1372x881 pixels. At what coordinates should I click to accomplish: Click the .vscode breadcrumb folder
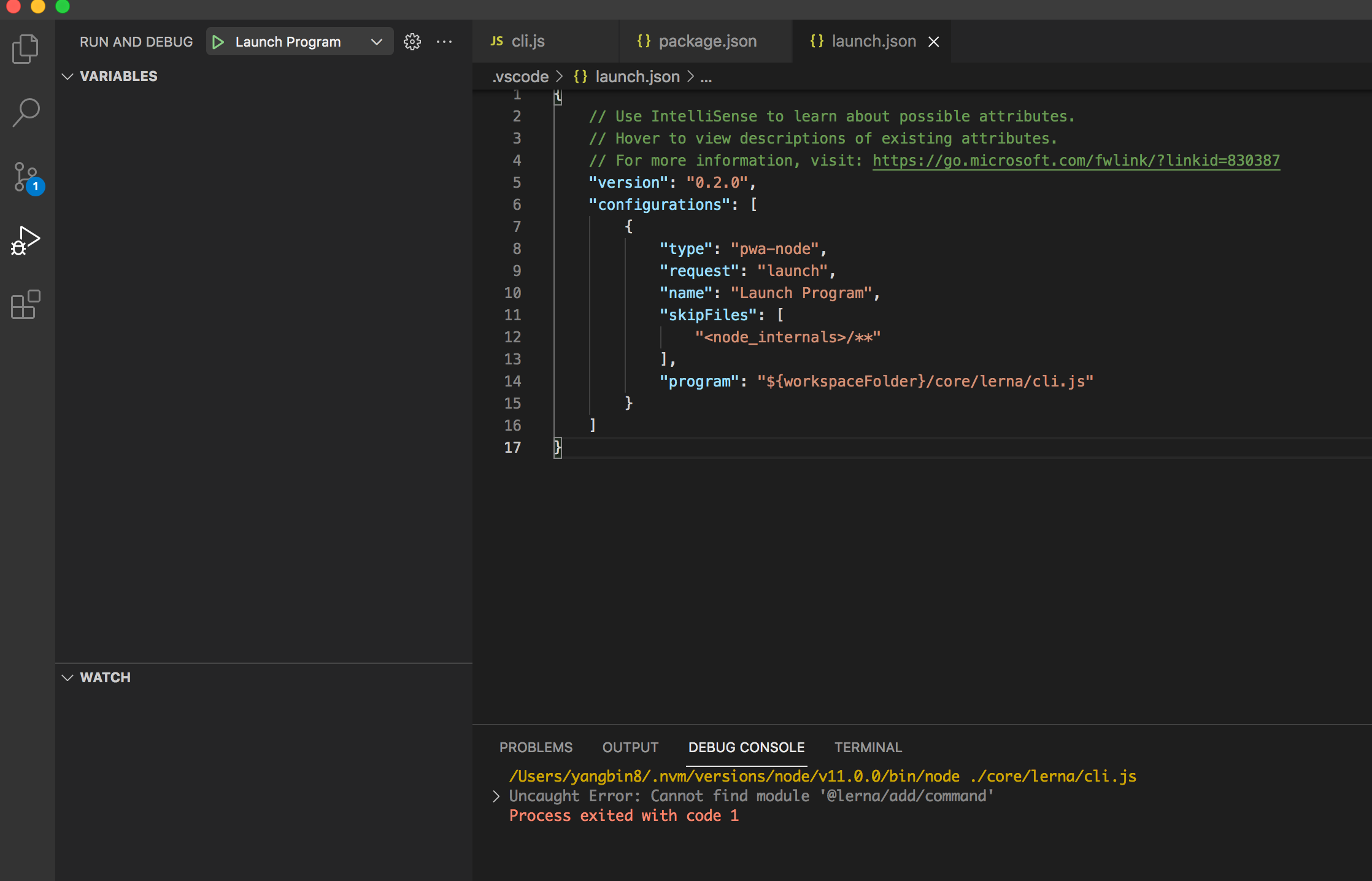[520, 77]
